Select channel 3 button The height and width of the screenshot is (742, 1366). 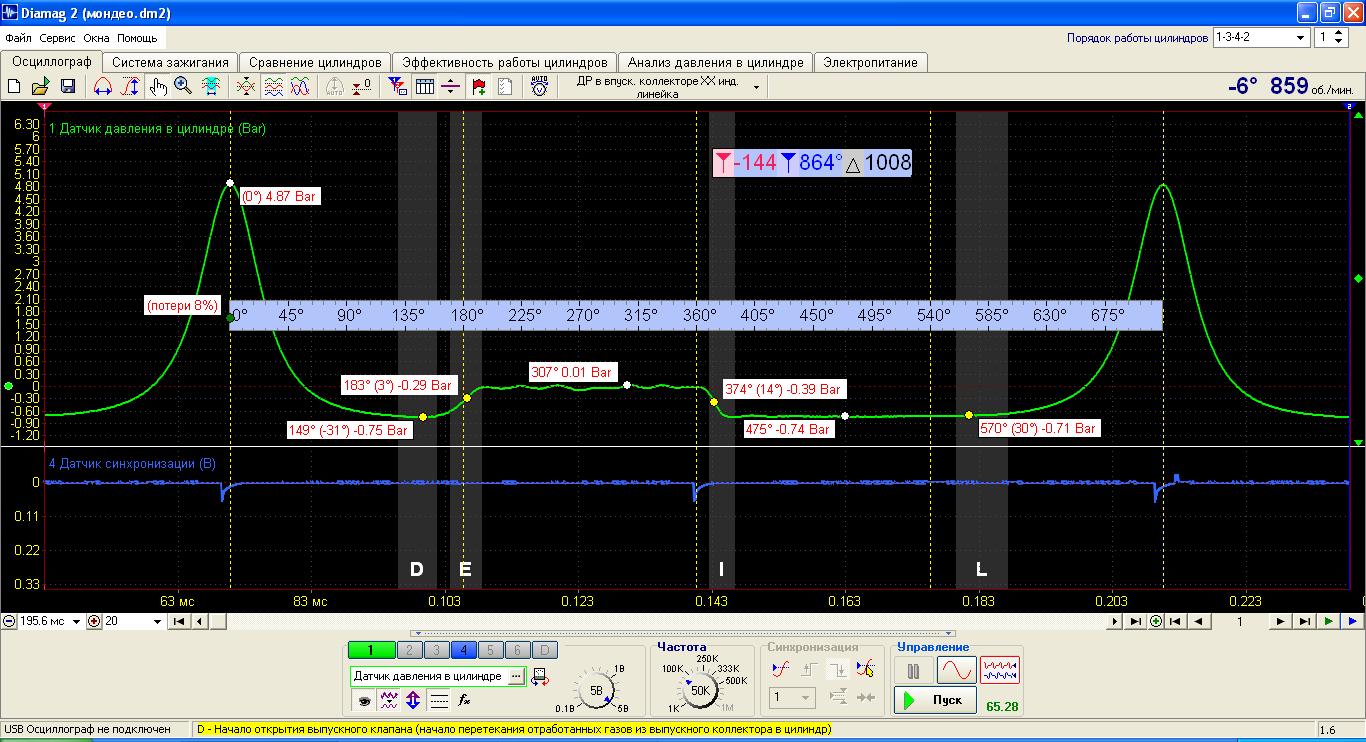tap(436, 650)
